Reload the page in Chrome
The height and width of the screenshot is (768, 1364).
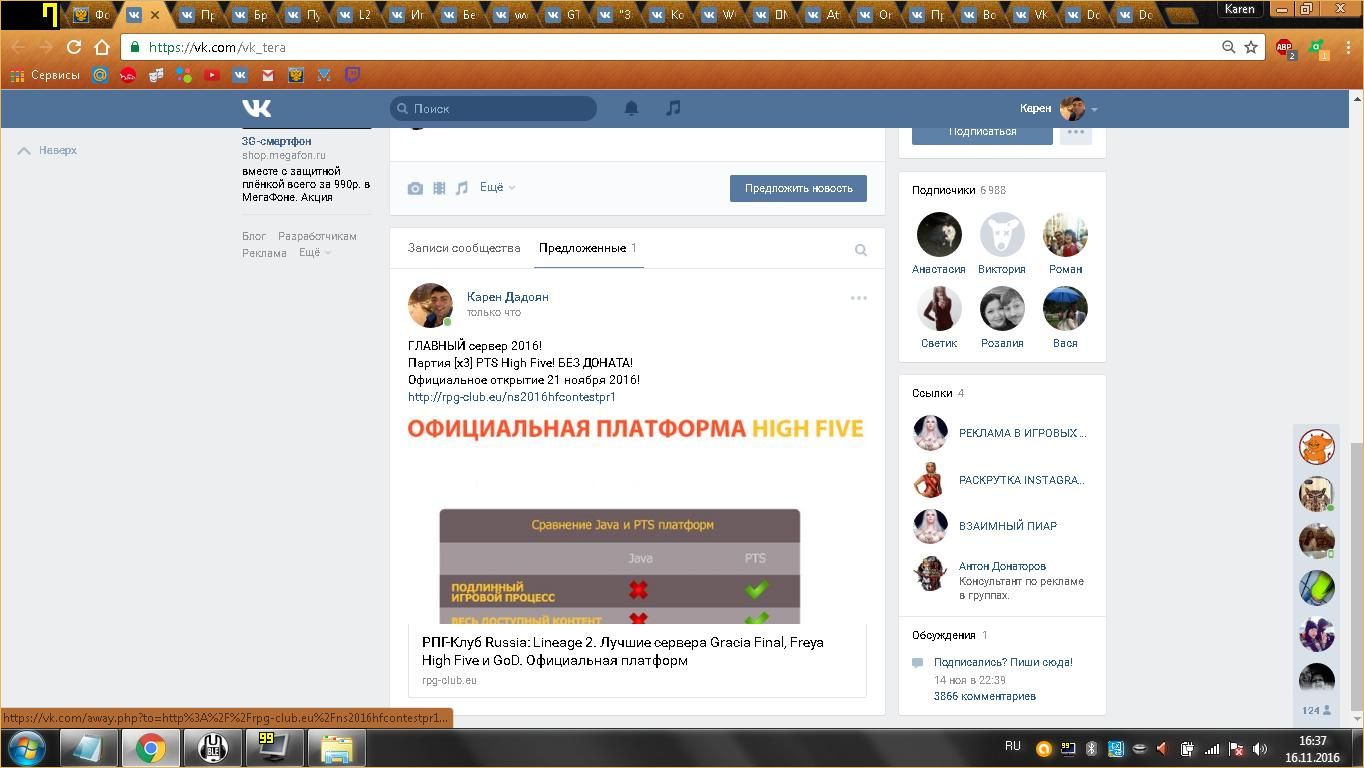click(73, 47)
